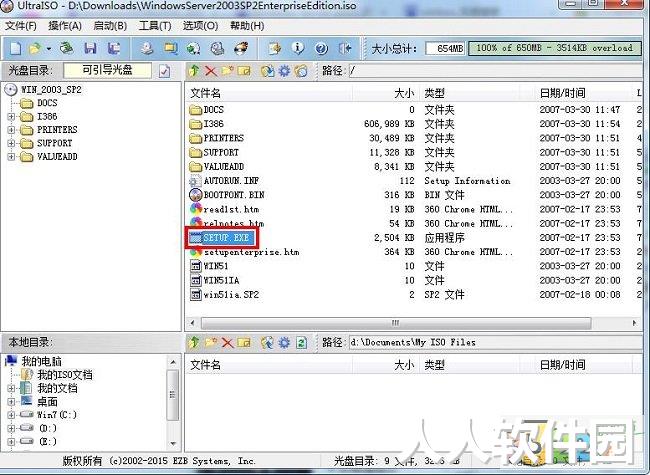Click the Make CD/DVD image icon
Image resolution: width=650 pixels, height=475 pixels.
point(146,48)
